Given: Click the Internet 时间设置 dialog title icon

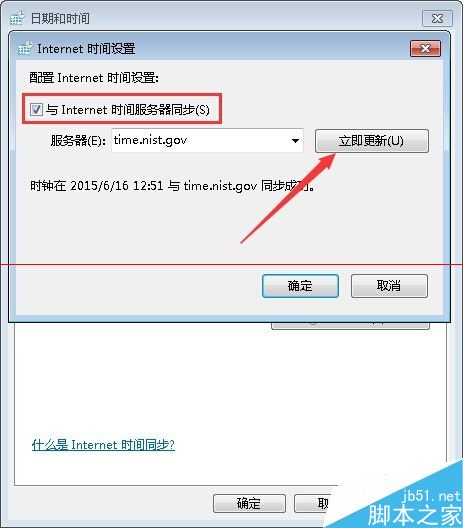Looking at the screenshot, I should point(25,48).
